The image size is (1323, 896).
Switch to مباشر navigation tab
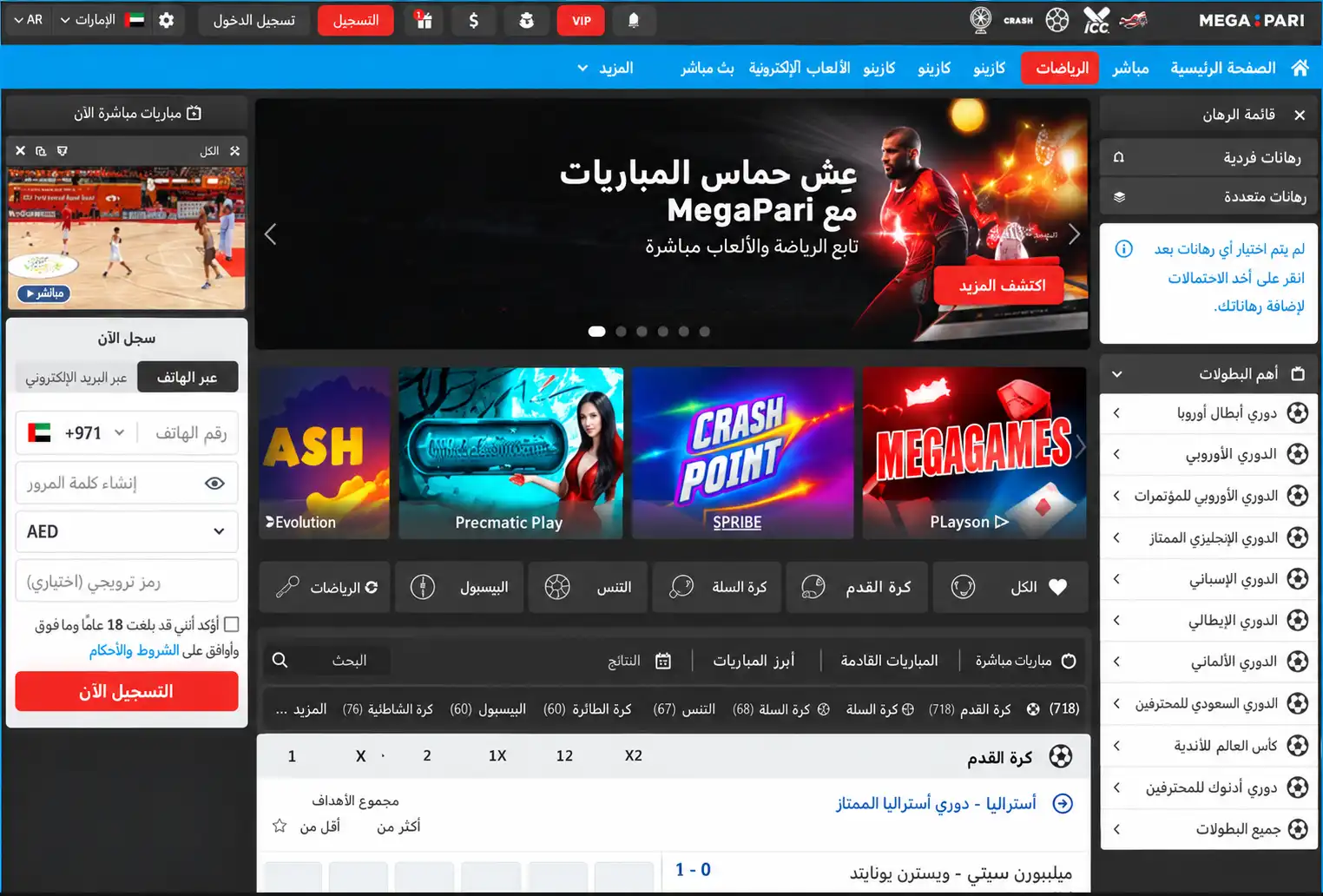point(1131,68)
